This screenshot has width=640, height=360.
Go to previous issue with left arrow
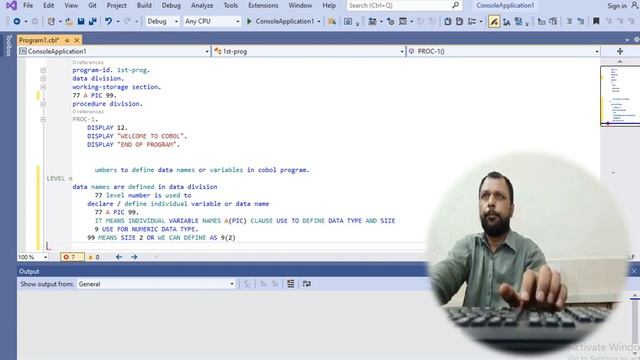coord(119,257)
